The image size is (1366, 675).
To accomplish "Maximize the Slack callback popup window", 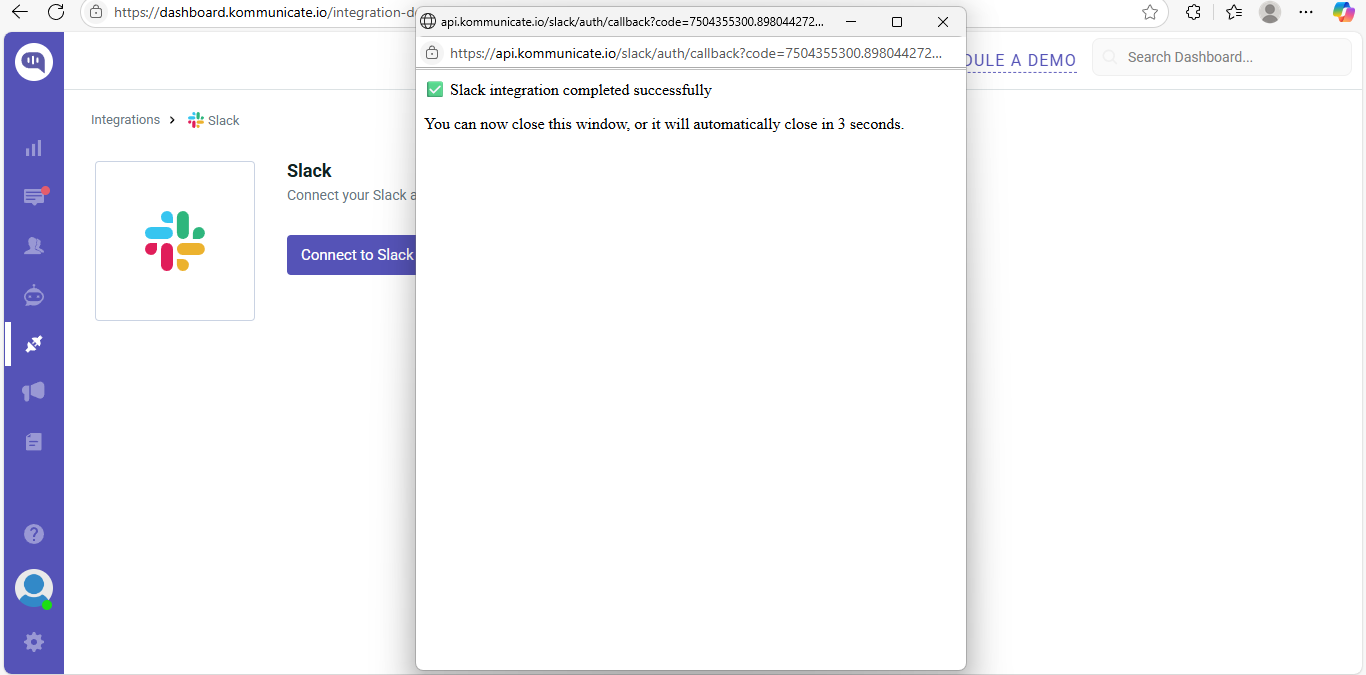I will point(897,22).
